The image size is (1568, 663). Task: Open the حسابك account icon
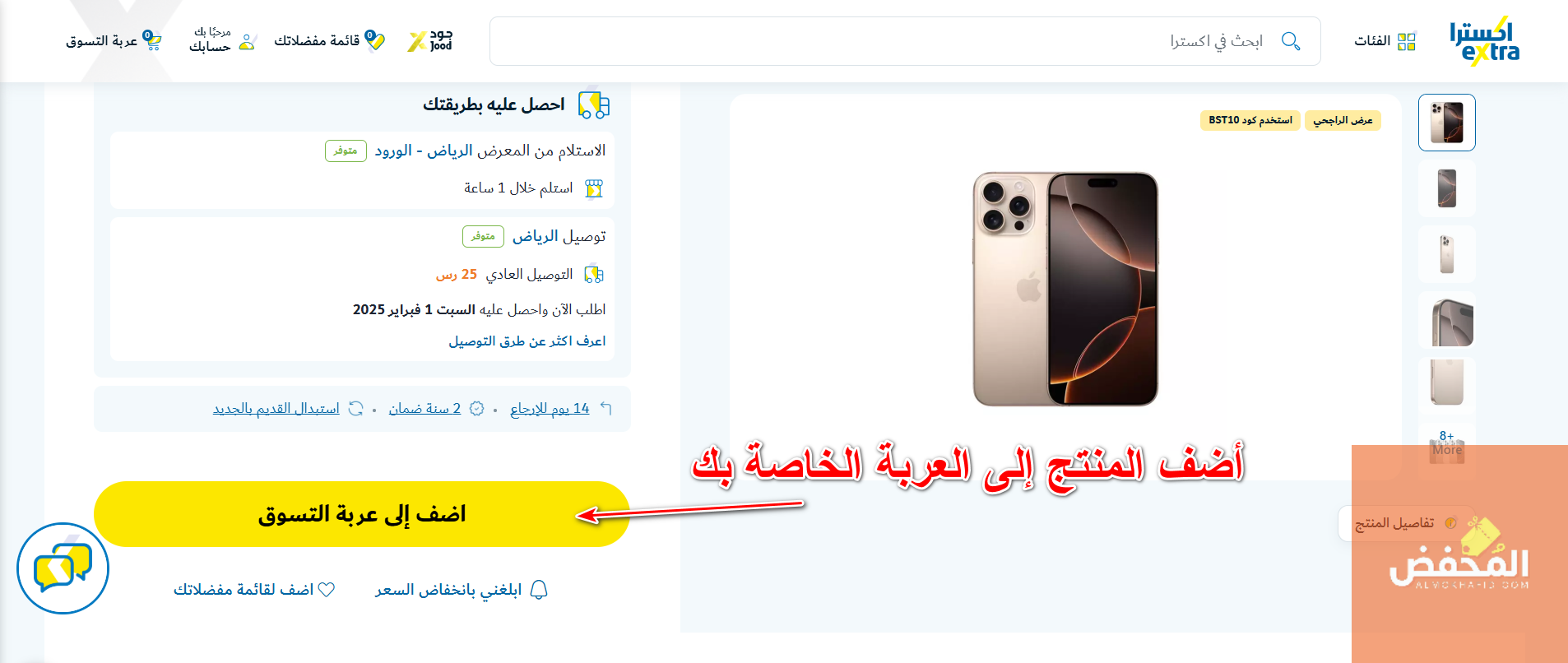click(248, 41)
